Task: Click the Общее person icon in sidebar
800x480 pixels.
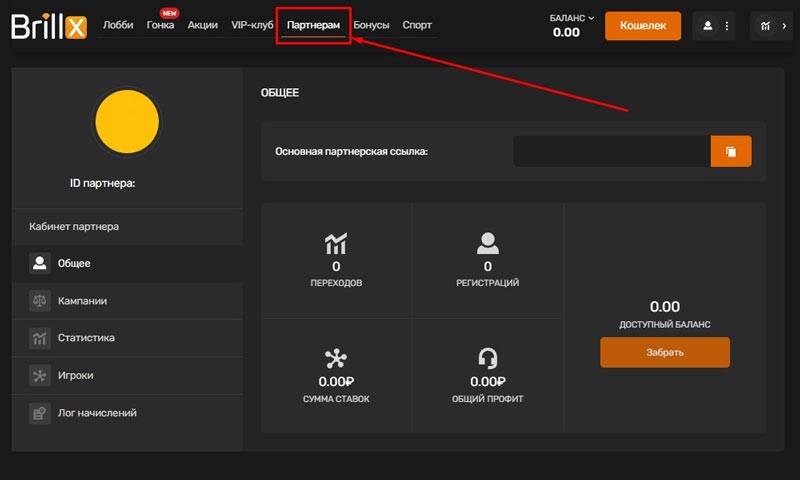Action: [x=39, y=263]
